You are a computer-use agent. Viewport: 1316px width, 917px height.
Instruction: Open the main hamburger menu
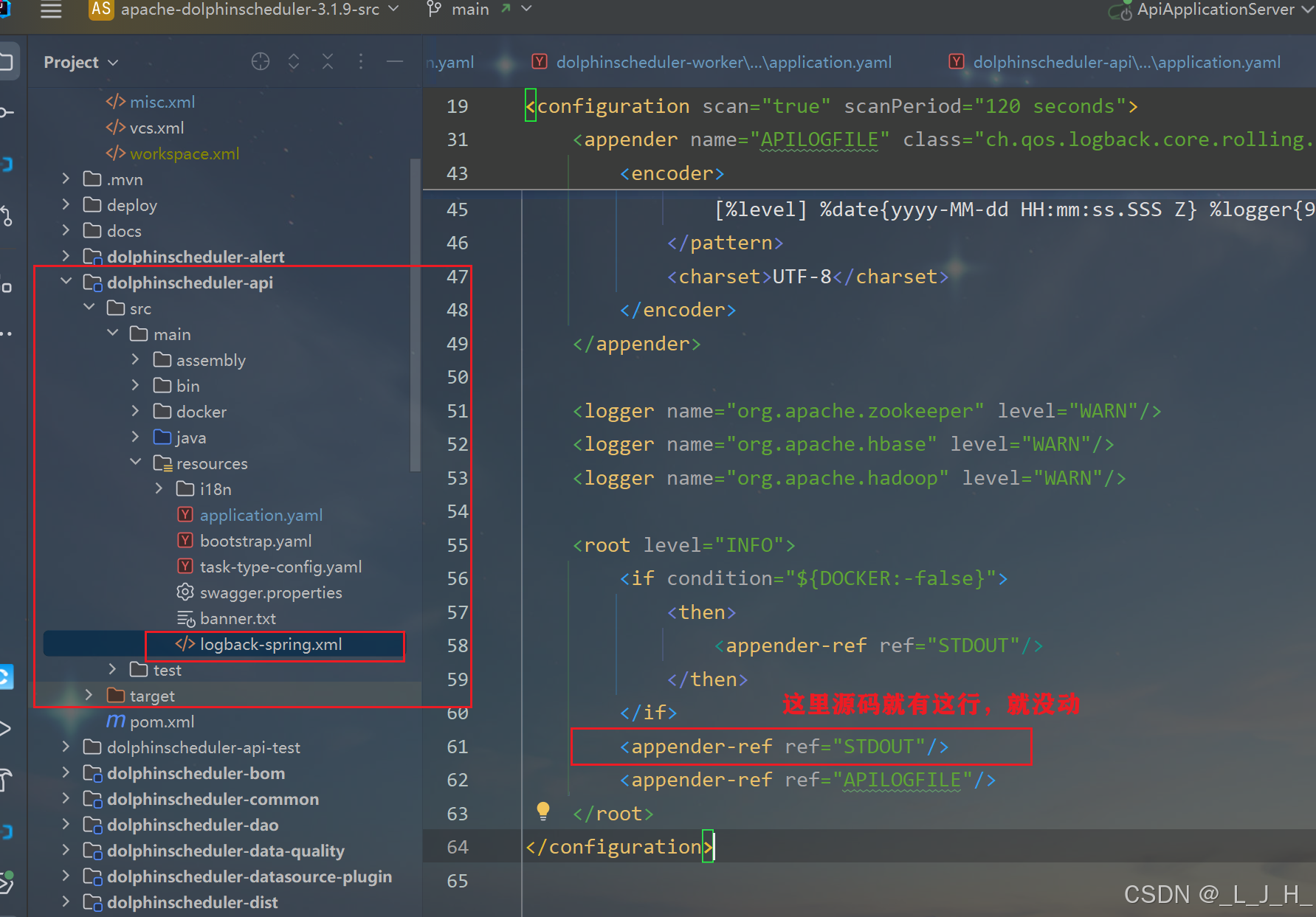tap(51, 10)
